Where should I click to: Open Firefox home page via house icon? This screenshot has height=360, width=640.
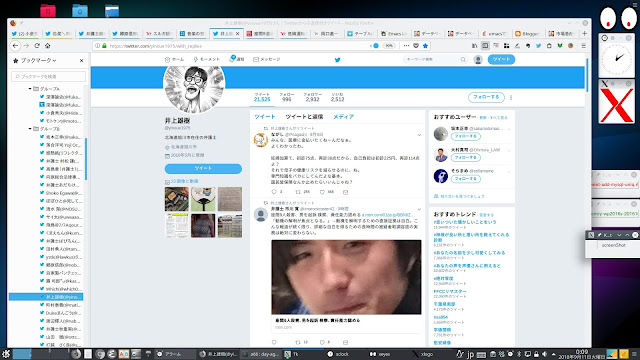click(x=47, y=46)
